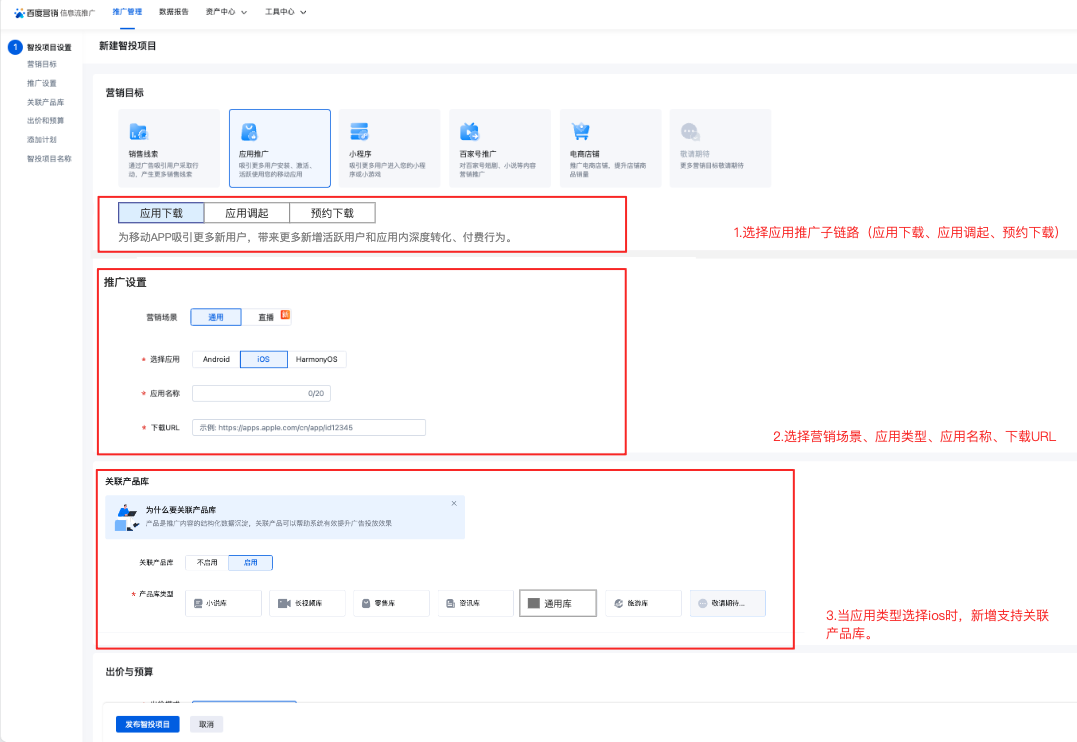Viewport: 1077px width, 742px height.
Task: Pick the 零售库 product library type
Action: (391, 603)
